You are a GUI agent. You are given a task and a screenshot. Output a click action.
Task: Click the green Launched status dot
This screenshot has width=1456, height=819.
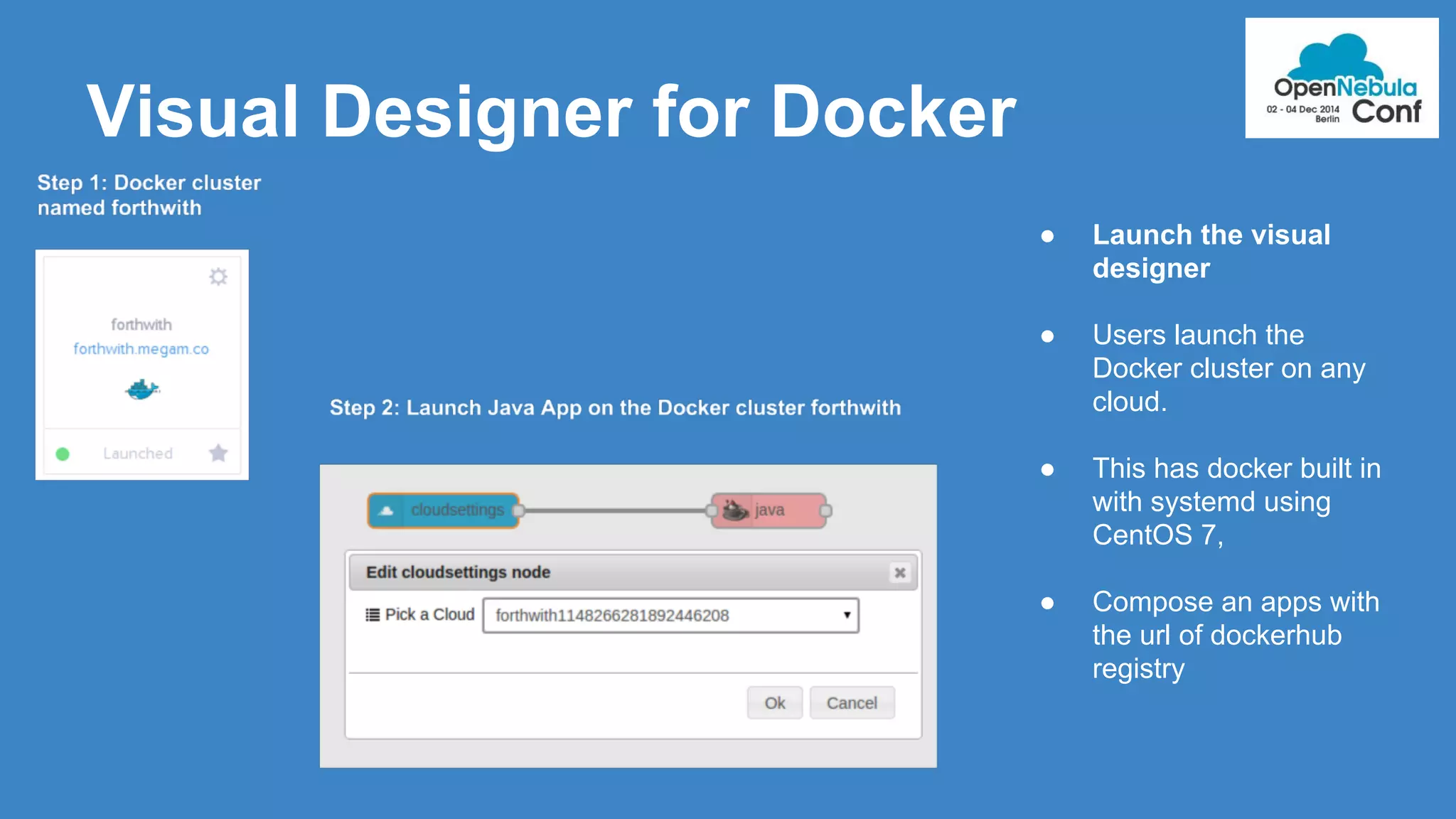[63, 454]
